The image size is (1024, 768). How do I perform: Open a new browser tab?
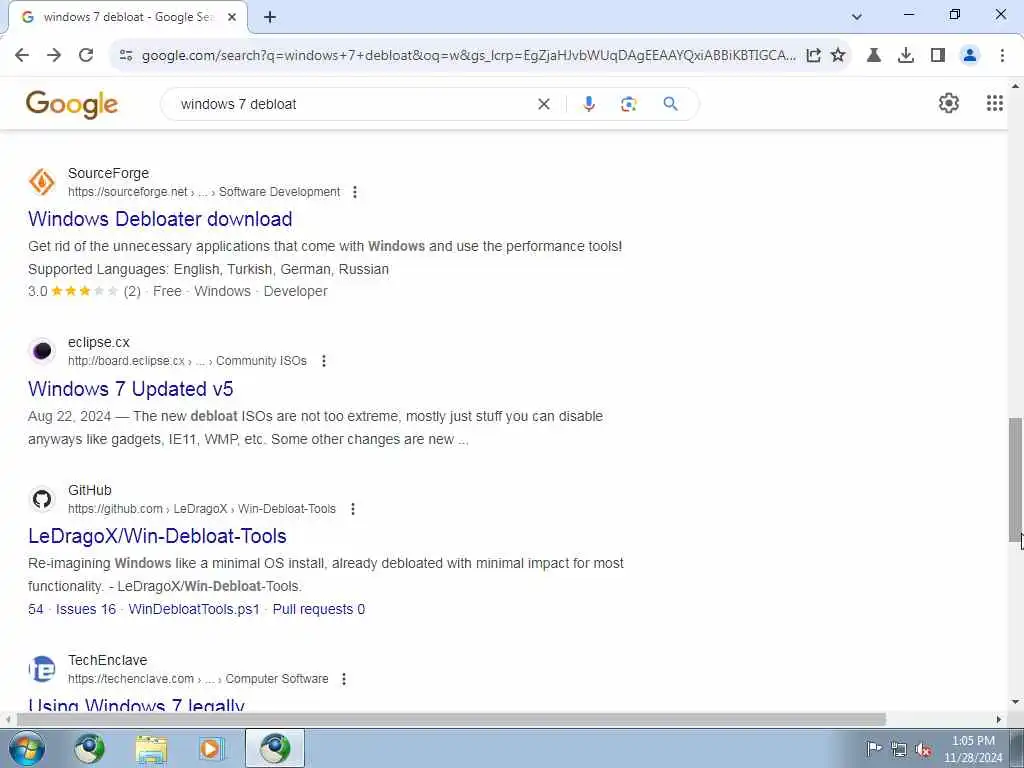(x=270, y=17)
